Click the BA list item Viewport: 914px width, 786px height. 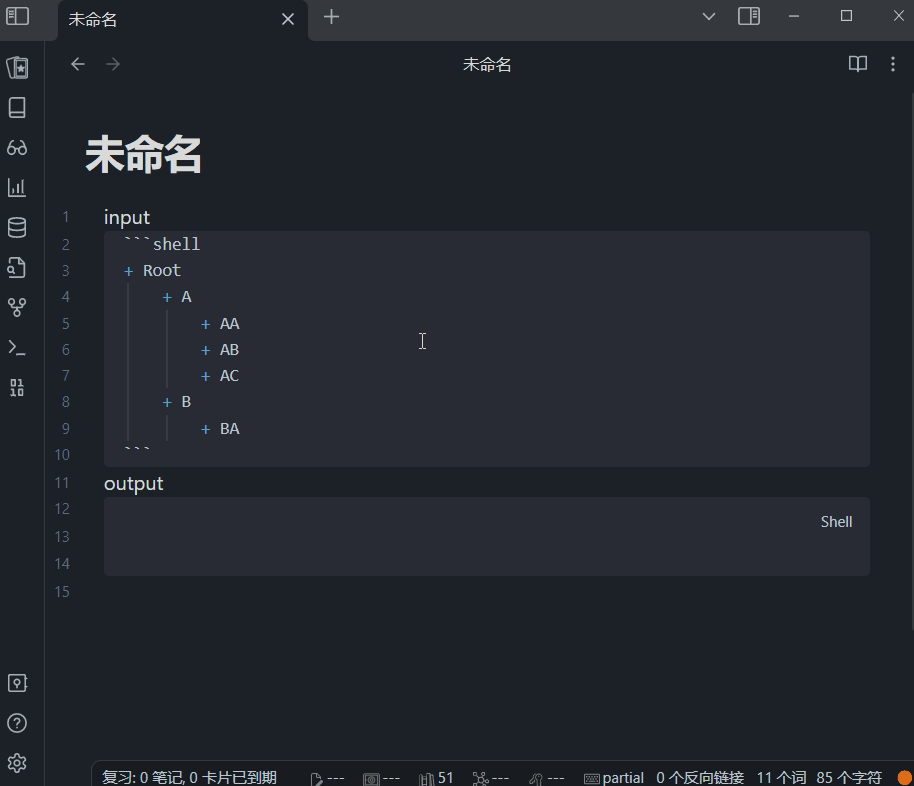point(230,429)
